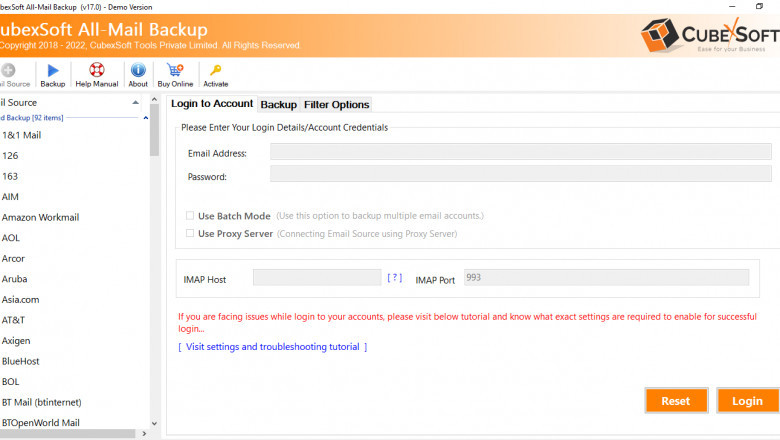Viewport: 780px width, 440px height.
Task: Click the CubexSoft logo
Action: 710,35
